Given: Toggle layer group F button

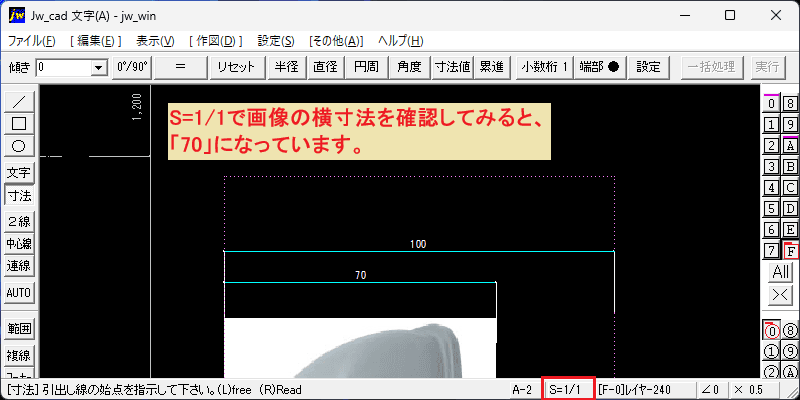Looking at the screenshot, I should tap(790, 251).
